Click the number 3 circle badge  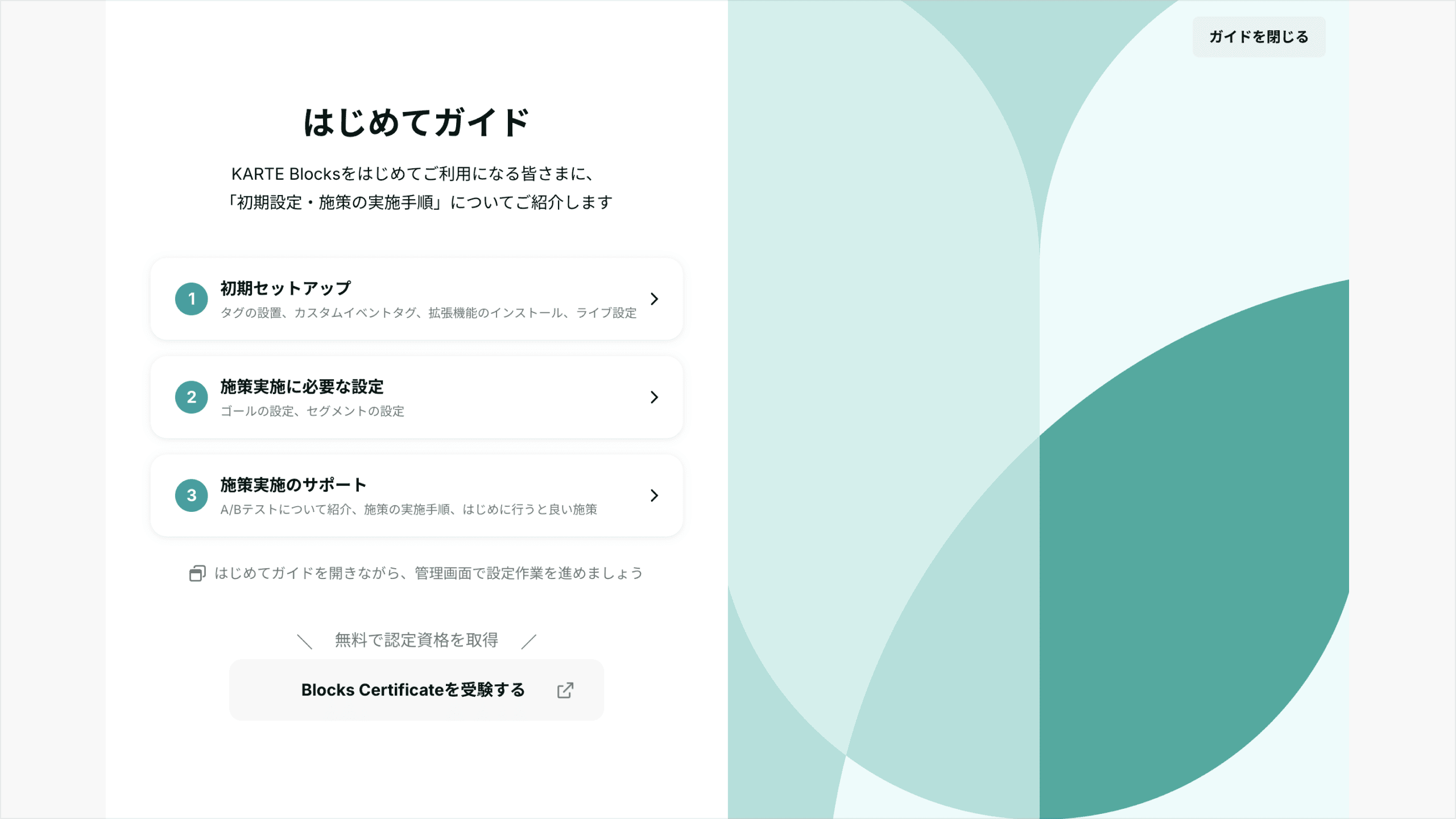click(192, 495)
